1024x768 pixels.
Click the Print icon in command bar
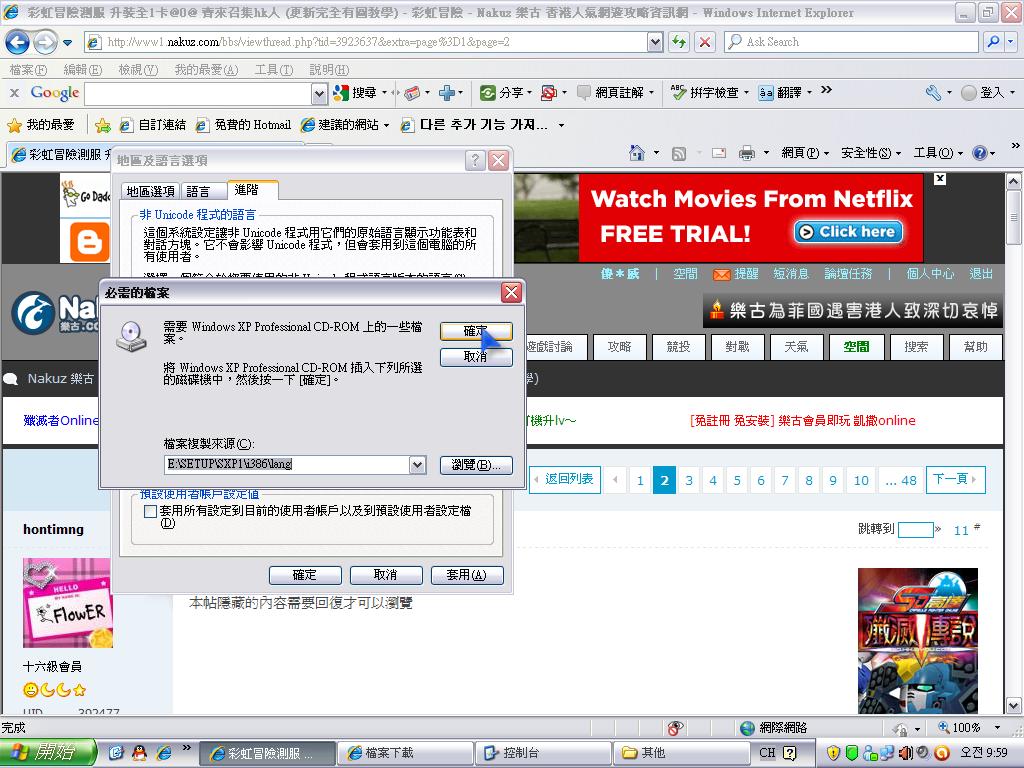pos(746,153)
